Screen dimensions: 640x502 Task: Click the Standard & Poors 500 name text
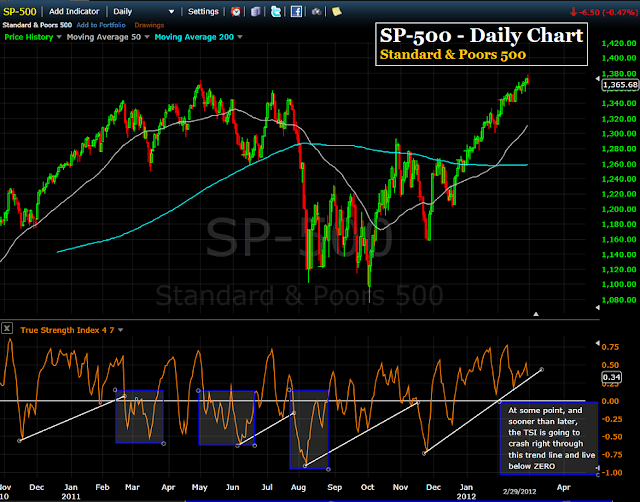(37, 25)
